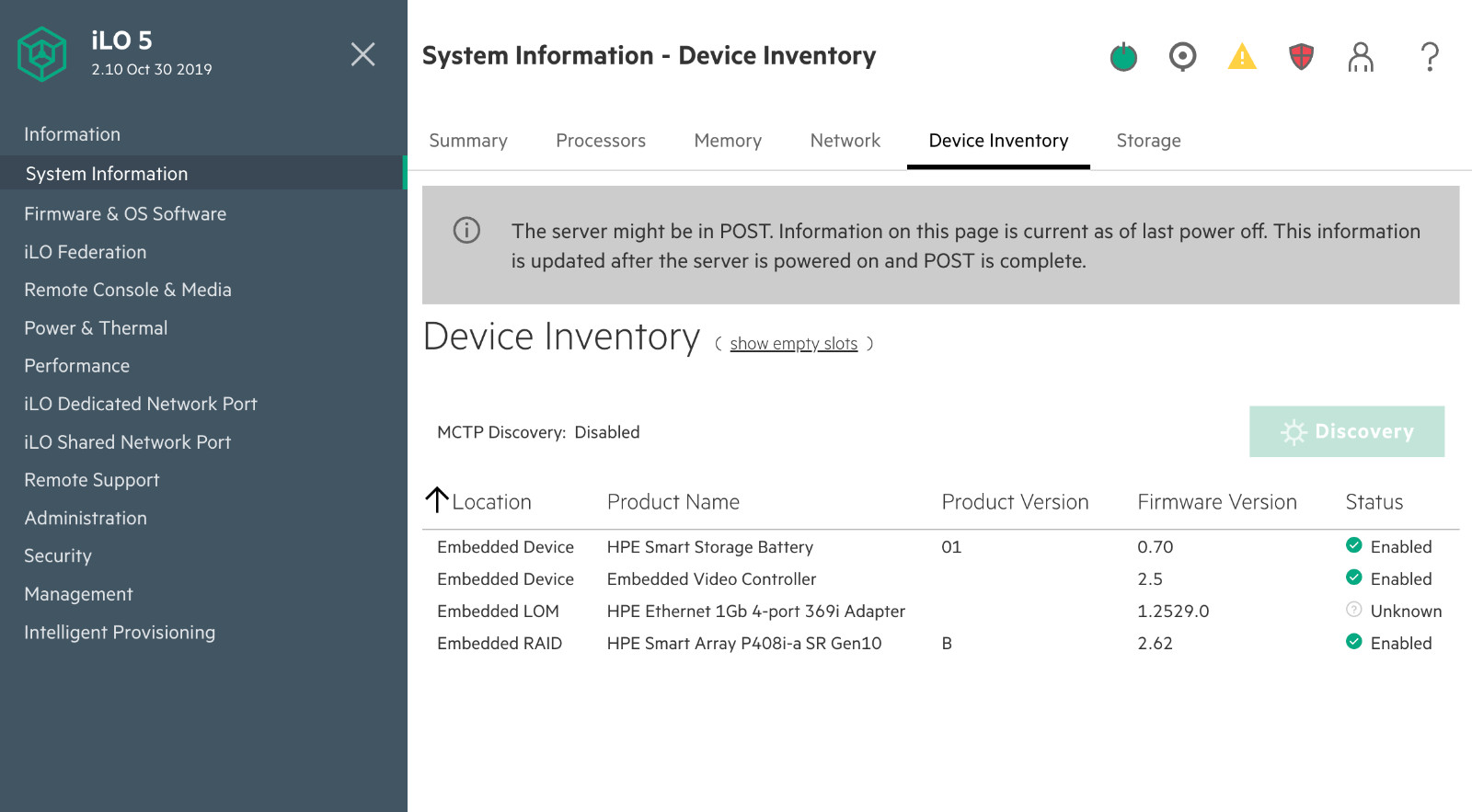Switch to the Storage tab
The image size is (1472, 812).
pyautogui.click(x=1149, y=141)
